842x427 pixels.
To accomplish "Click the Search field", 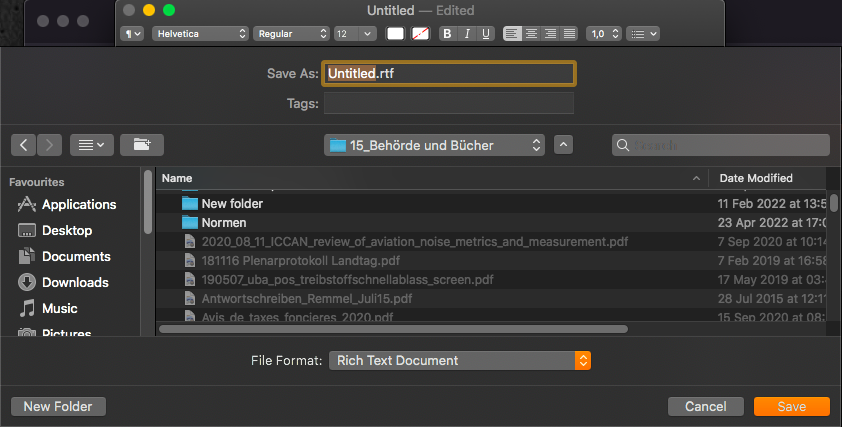I will click(721, 145).
